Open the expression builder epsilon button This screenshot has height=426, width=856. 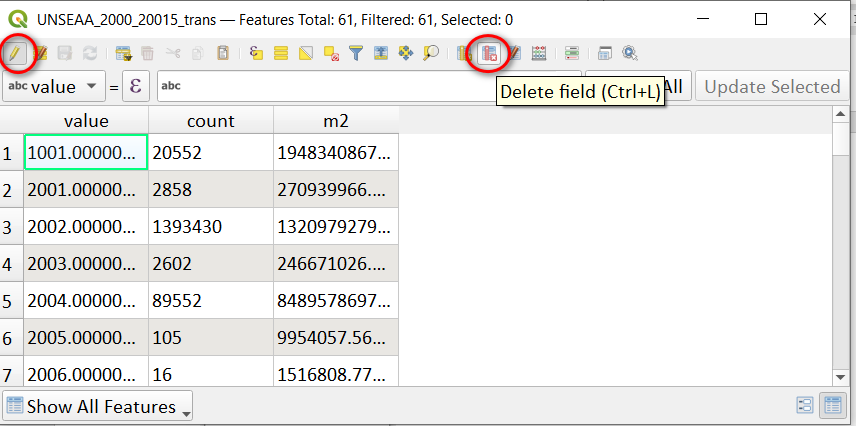(136, 86)
